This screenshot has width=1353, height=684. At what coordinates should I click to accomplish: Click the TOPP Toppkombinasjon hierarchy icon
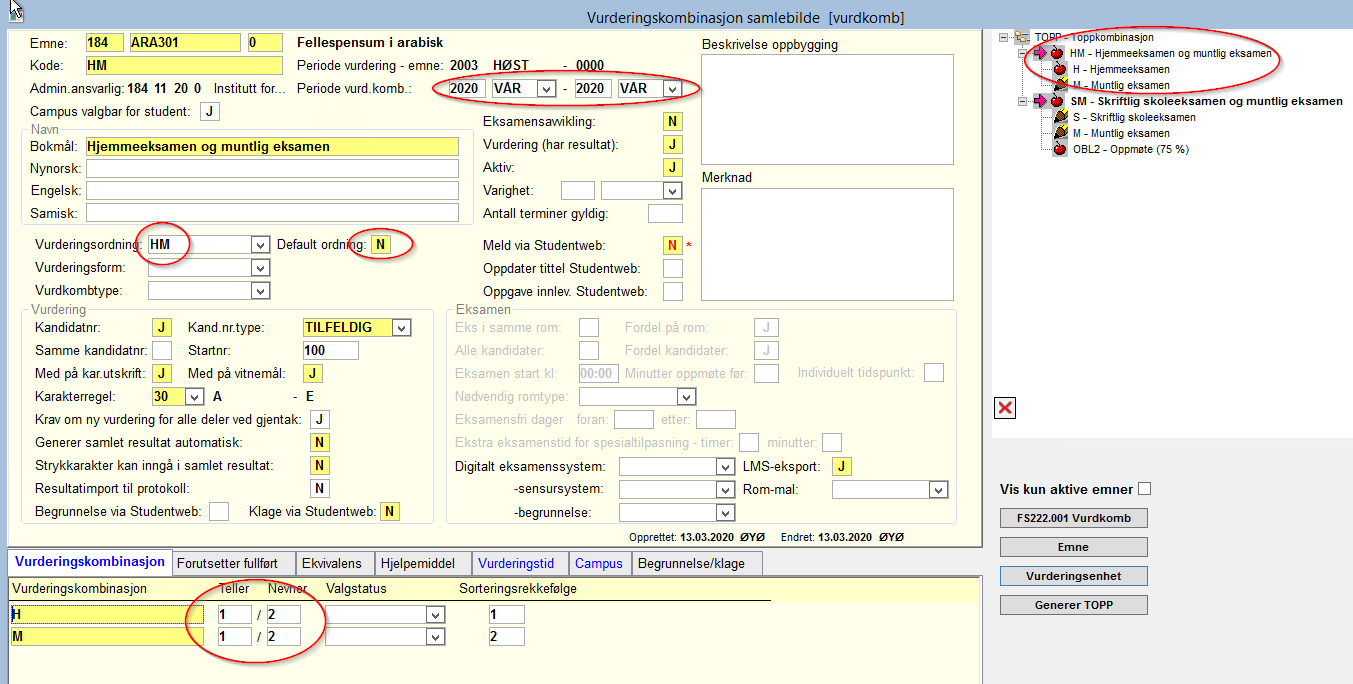pos(1022,37)
